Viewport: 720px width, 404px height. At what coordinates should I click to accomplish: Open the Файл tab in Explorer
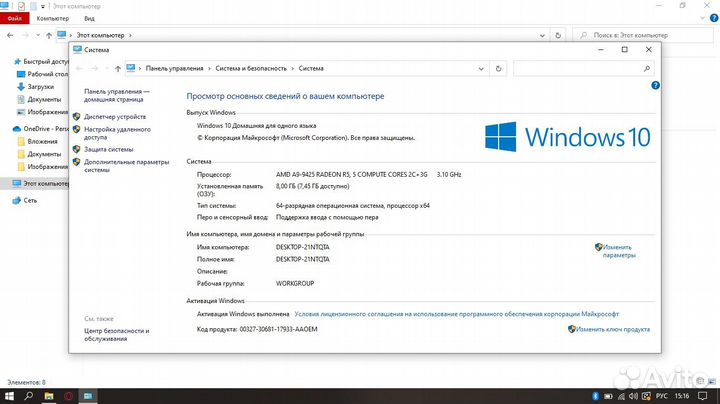click(14, 18)
